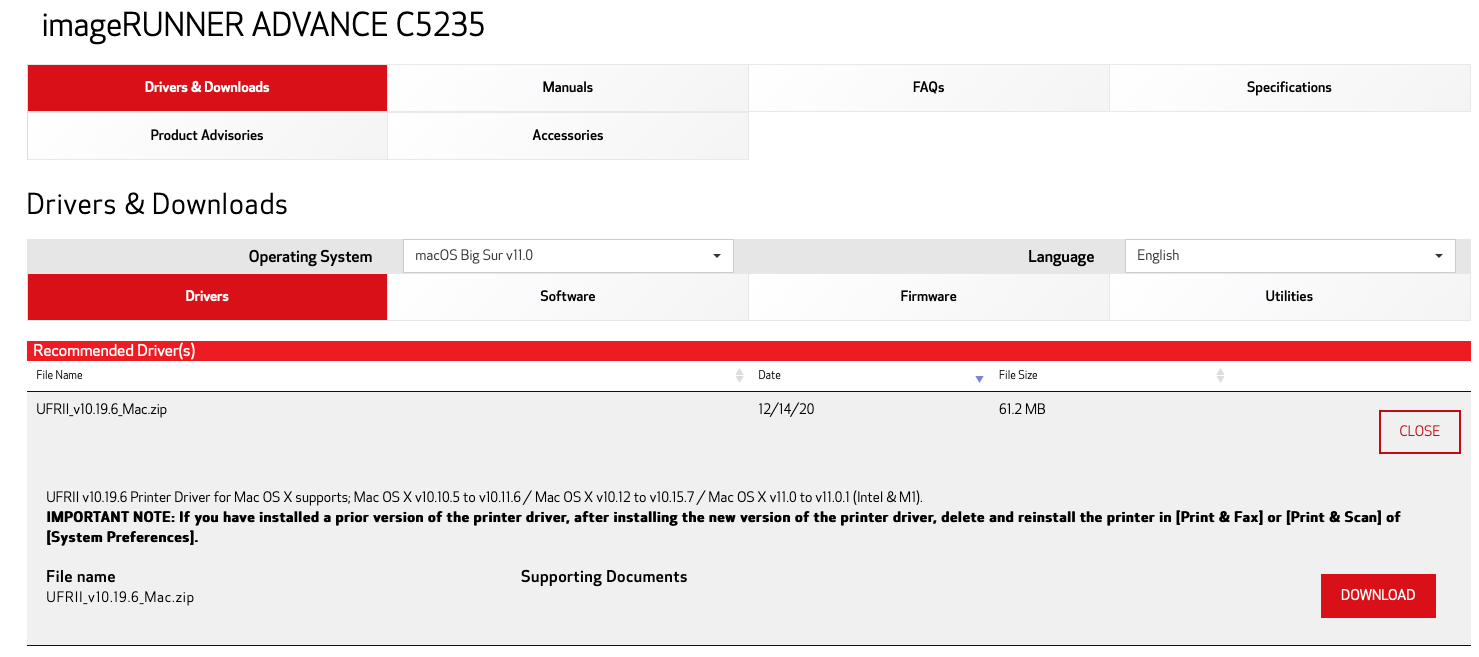
Task: Select the Drivers sub-tab
Action: [207, 297]
